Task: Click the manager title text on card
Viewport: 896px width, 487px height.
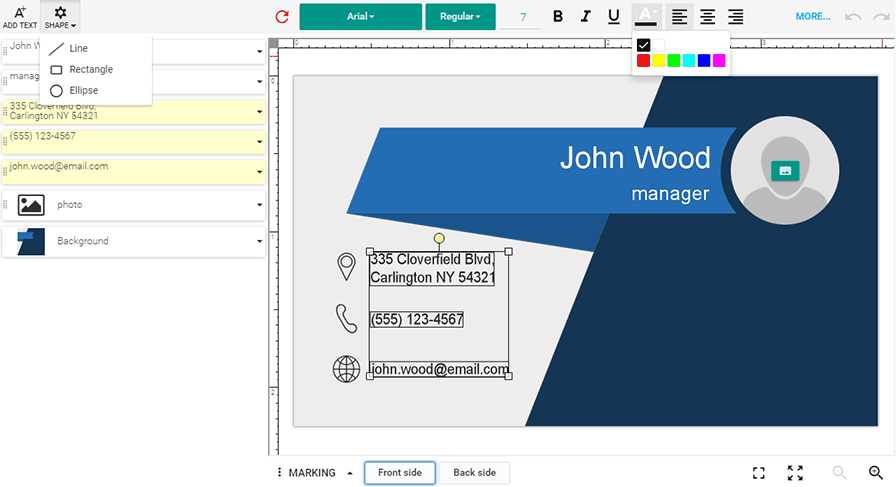Action: [670, 194]
